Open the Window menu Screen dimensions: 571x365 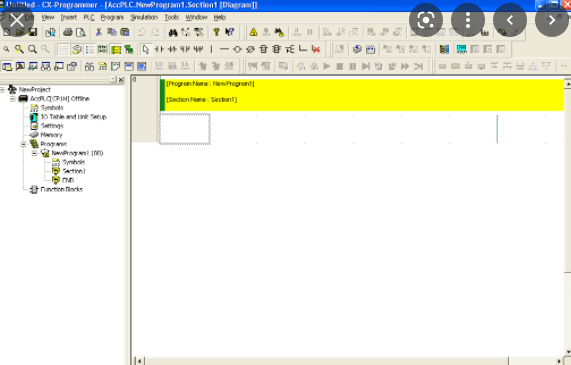coord(196,17)
